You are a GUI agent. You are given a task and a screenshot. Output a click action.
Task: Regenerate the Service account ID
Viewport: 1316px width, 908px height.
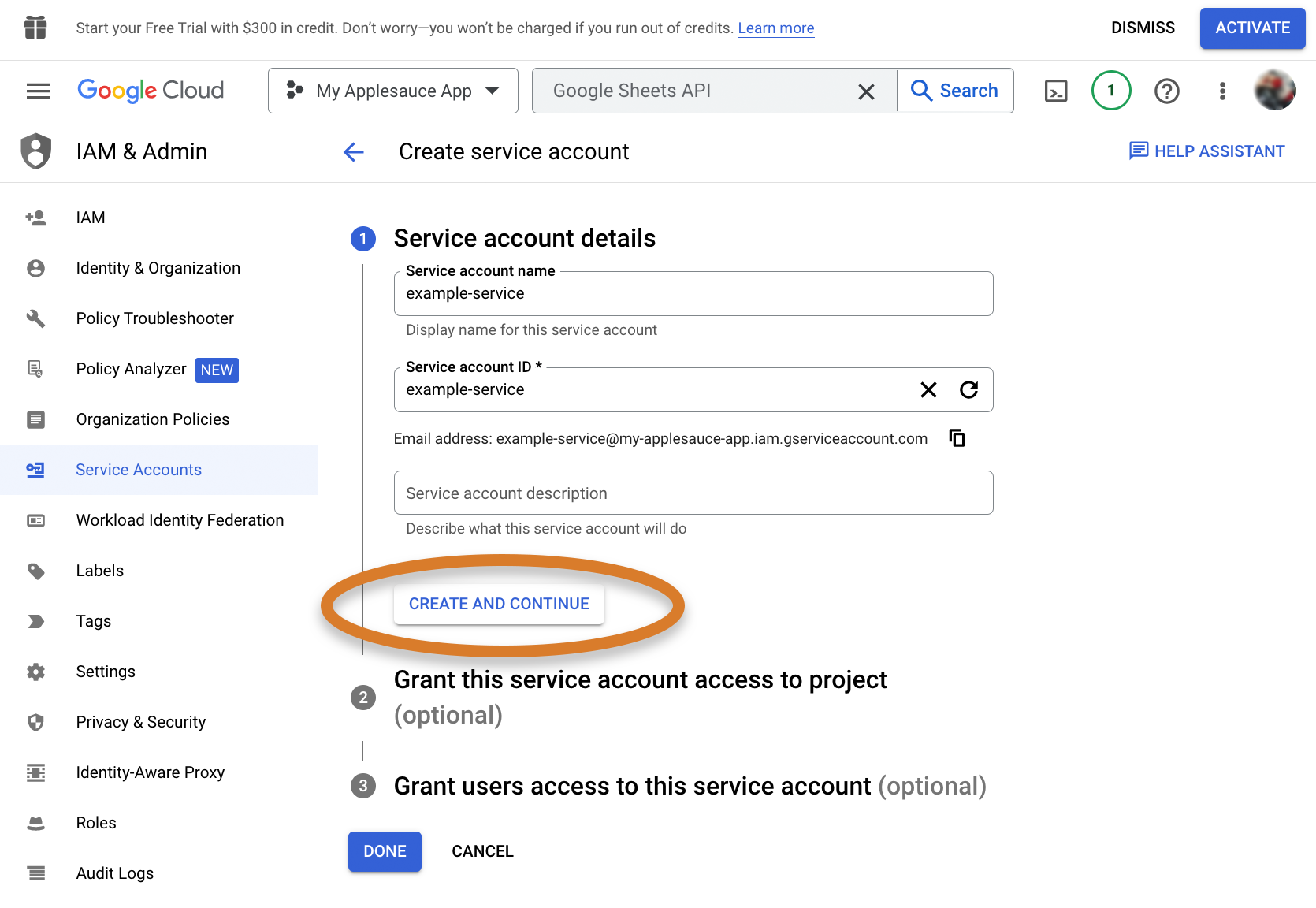point(968,389)
